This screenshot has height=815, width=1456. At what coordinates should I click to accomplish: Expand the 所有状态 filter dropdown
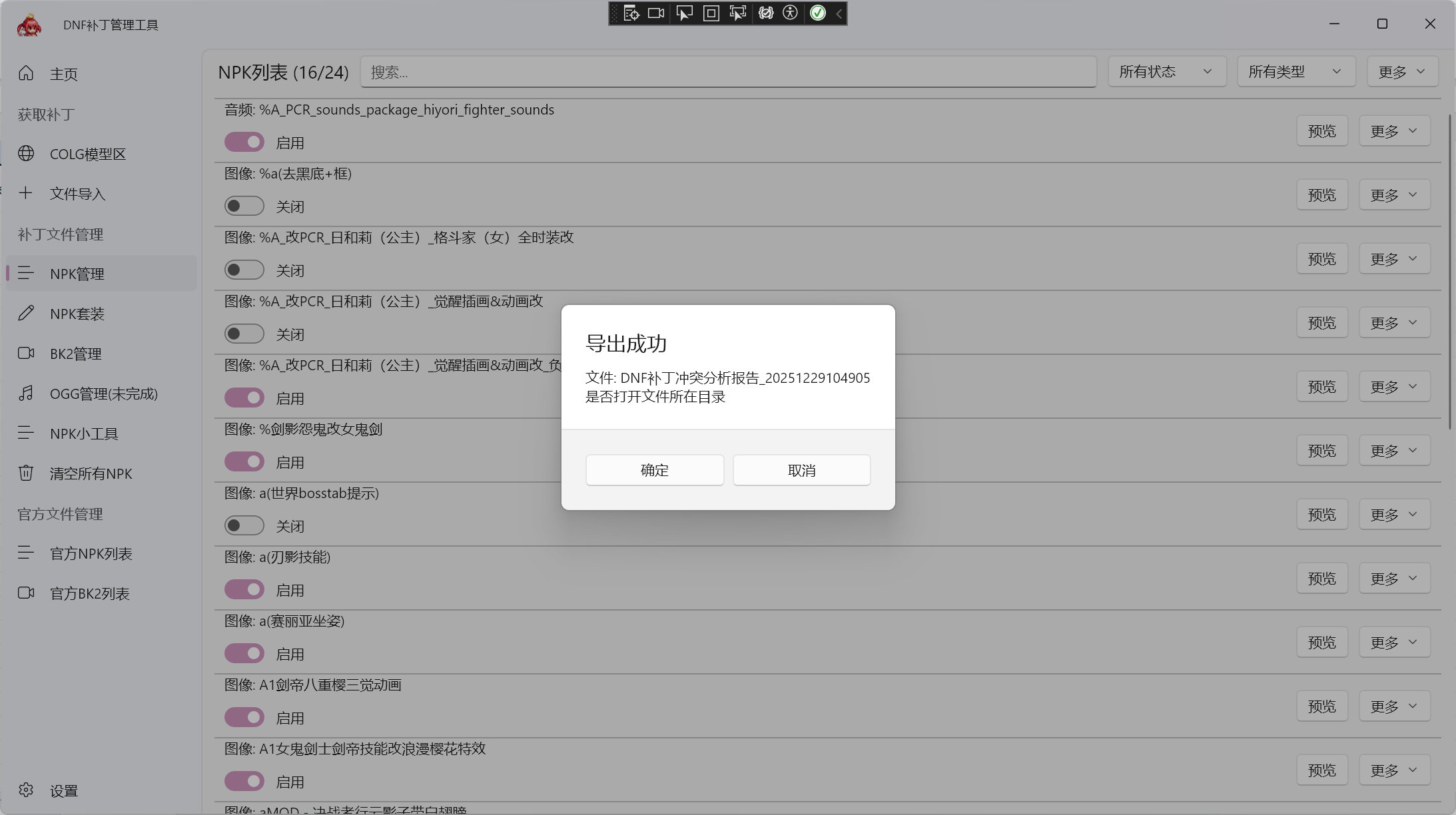click(x=1166, y=71)
